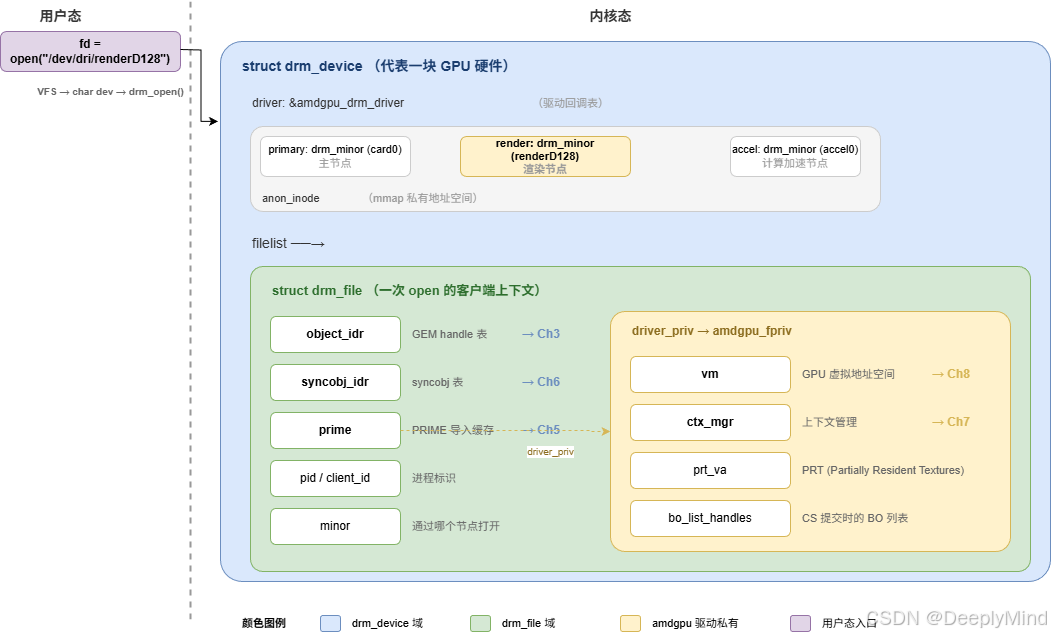This screenshot has width=1051, height=635.
Task: Click the struct drm_file title text
Action: [406, 290]
